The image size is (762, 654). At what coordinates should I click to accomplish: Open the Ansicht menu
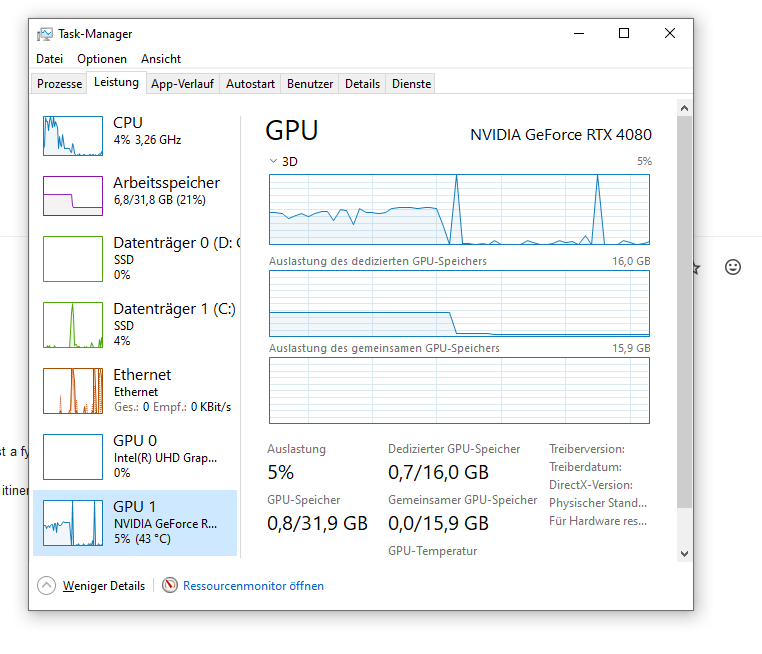tap(161, 59)
